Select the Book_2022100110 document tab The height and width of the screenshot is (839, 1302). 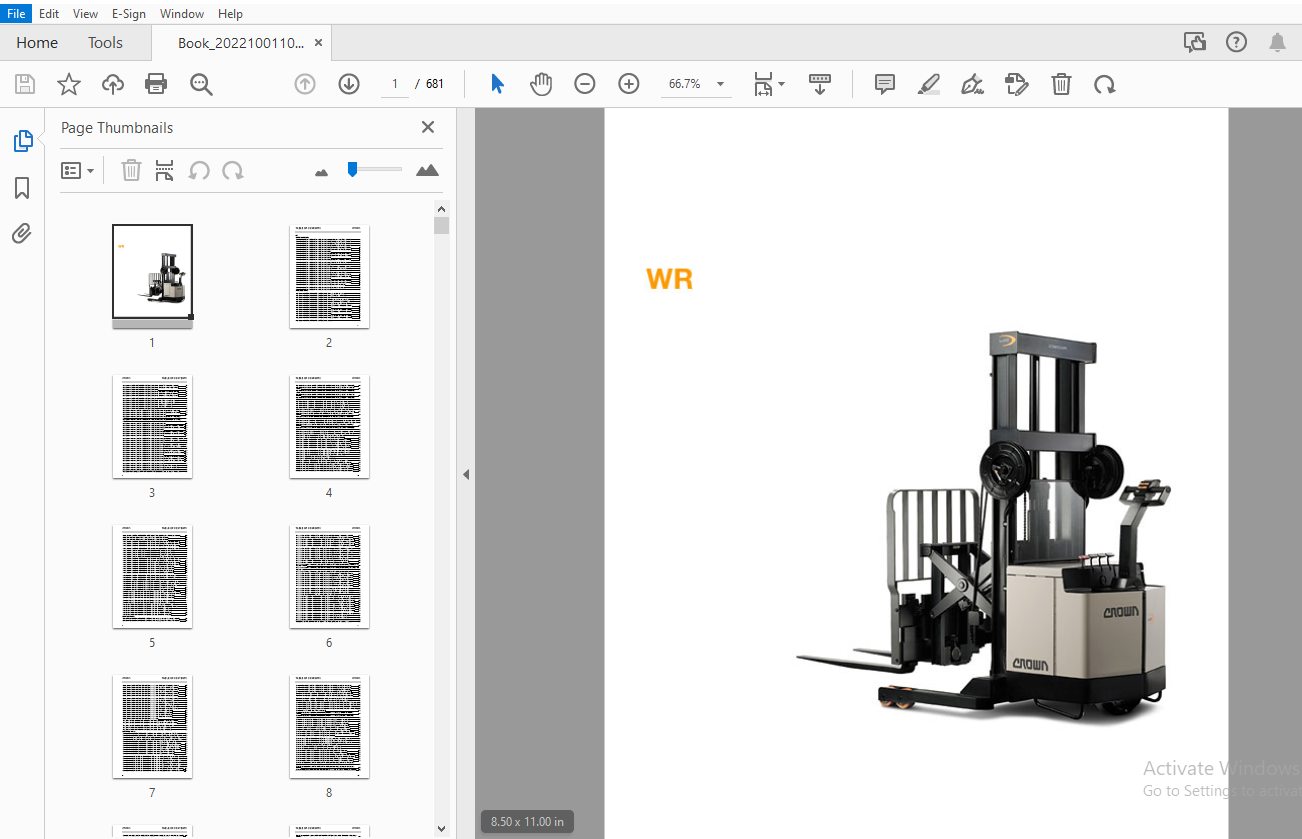pos(240,43)
